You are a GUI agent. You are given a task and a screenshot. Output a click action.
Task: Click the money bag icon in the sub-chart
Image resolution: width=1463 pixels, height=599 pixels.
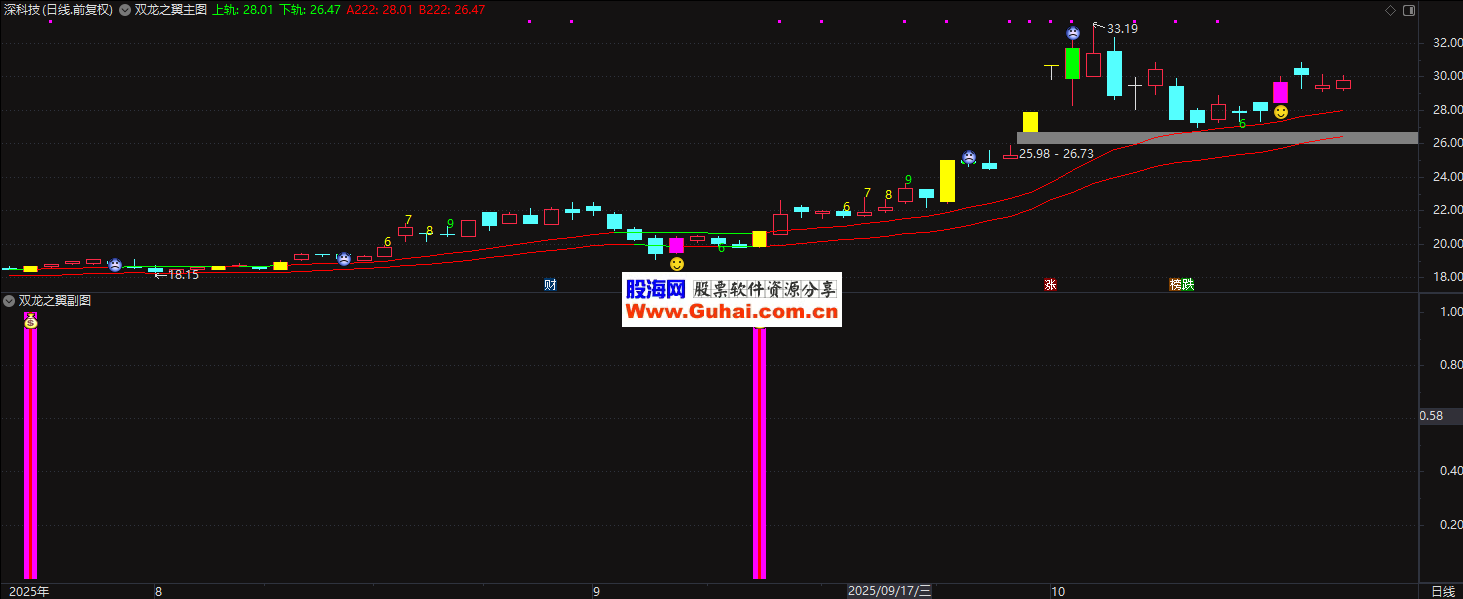click(31, 321)
